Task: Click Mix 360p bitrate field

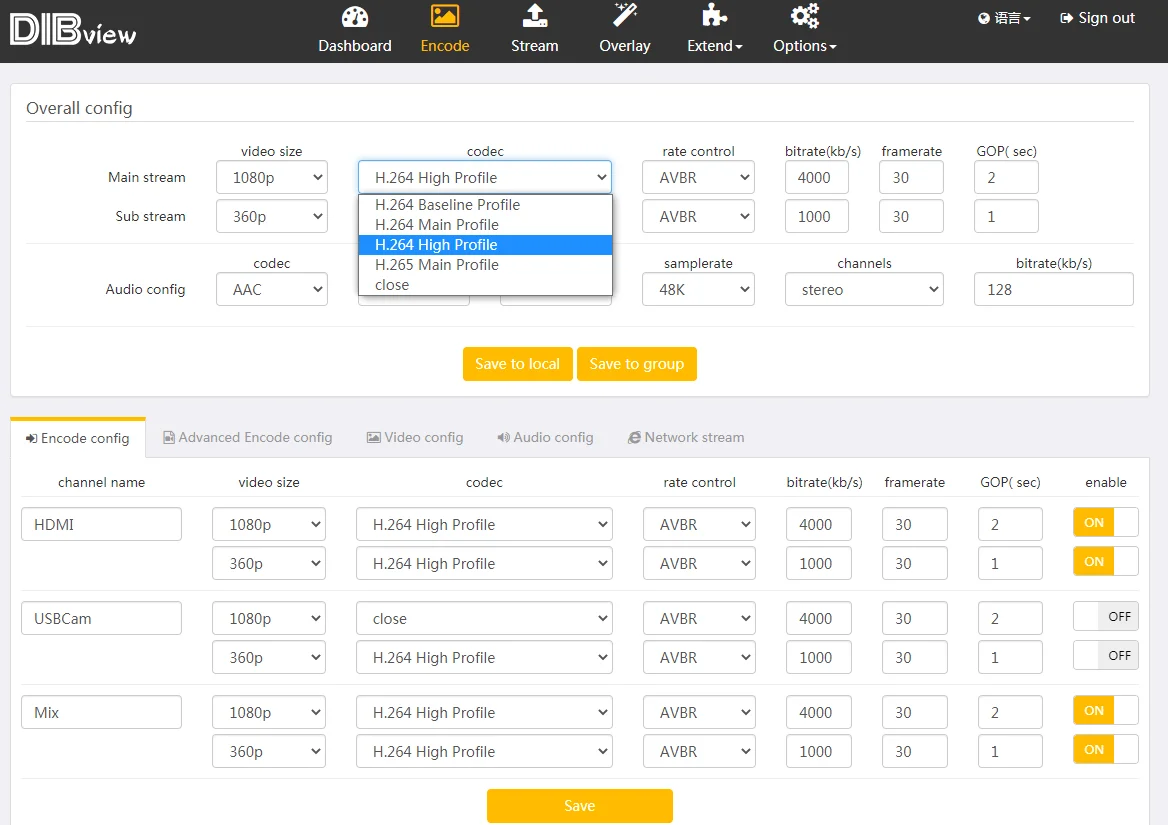Action: [819, 752]
